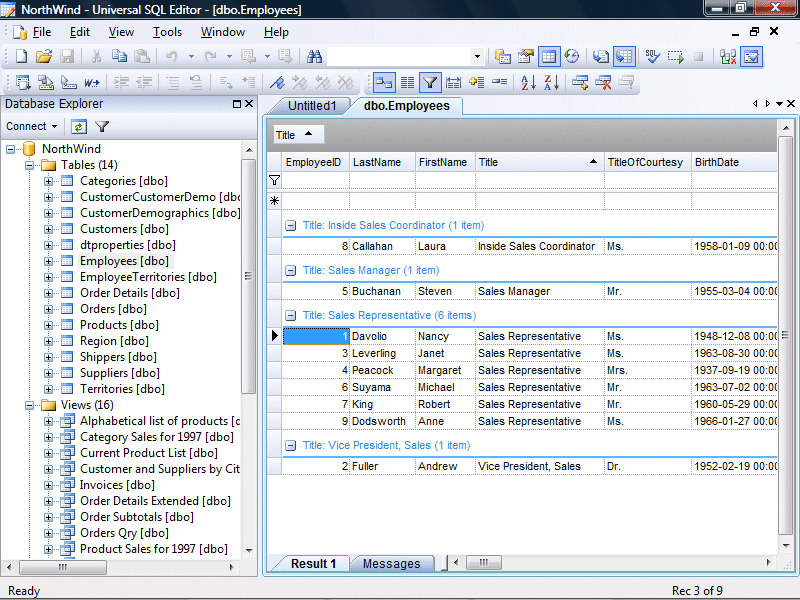Viewport: 800px width, 600px height.
Task: Sort descending with the Z-A icon
Action: (552, 83)
